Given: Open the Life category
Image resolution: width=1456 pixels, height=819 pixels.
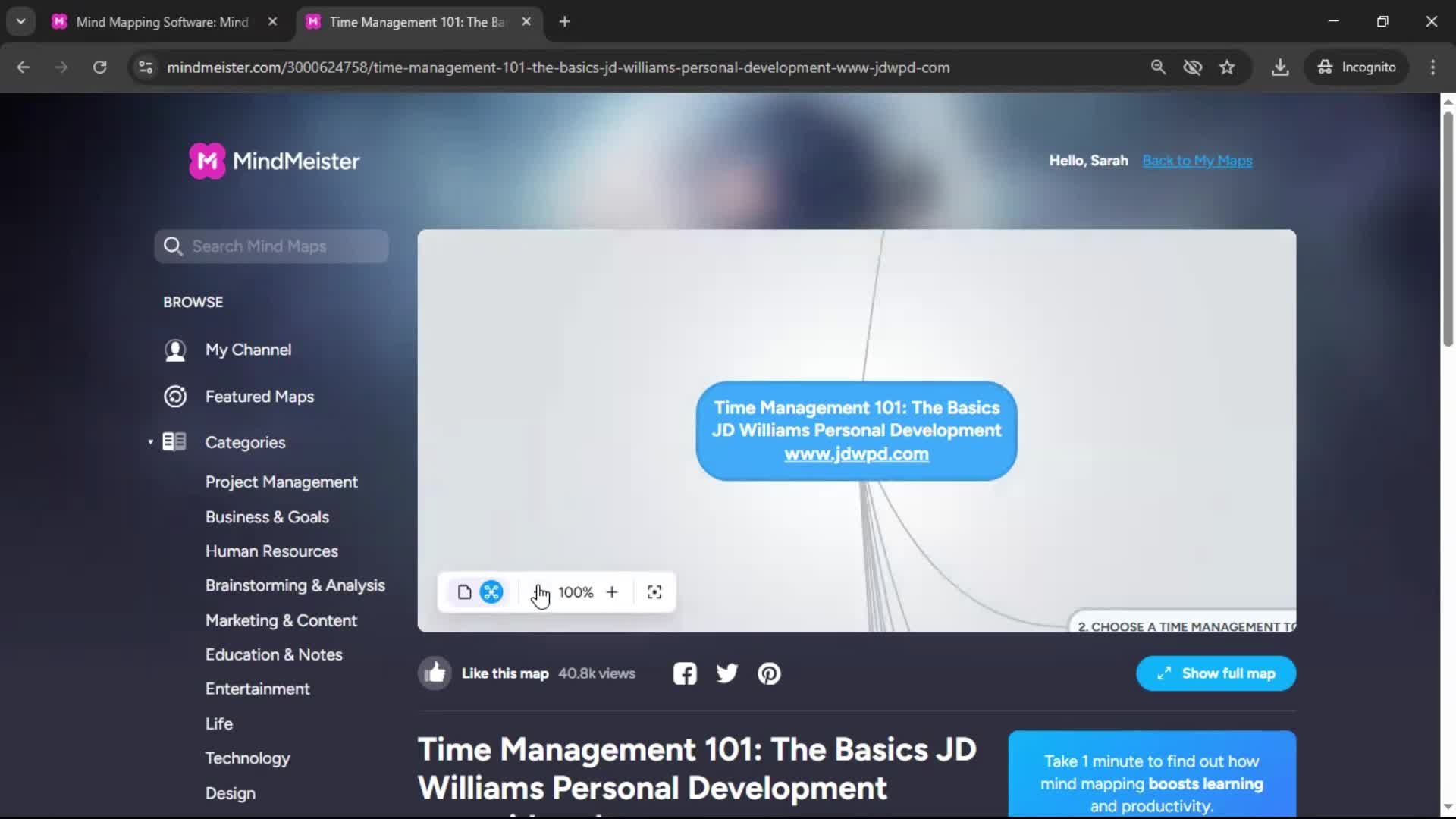Looking at the screenshot, I should point(218,723).
